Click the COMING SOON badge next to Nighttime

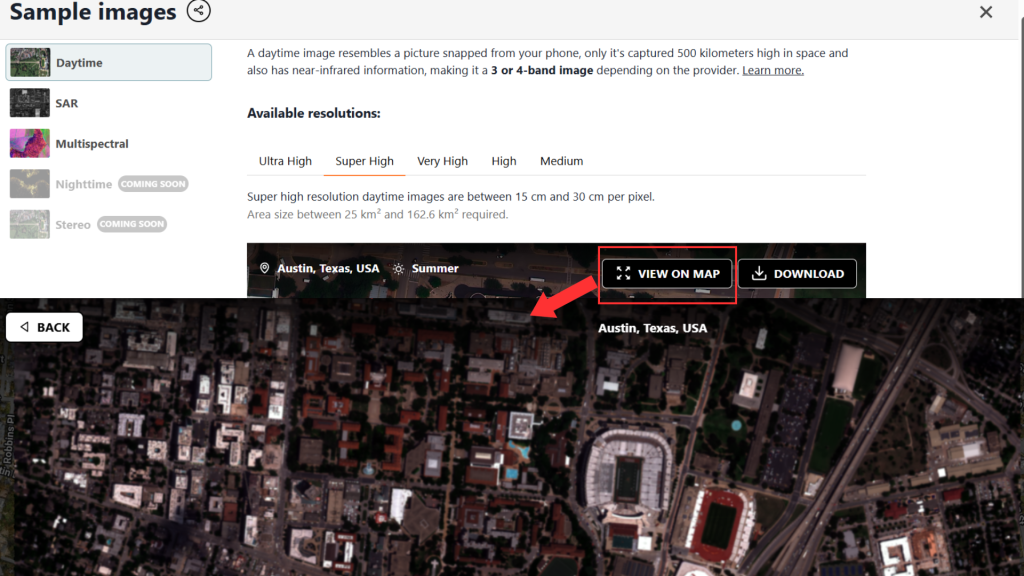pyautogui.click(x=153, y=184)
